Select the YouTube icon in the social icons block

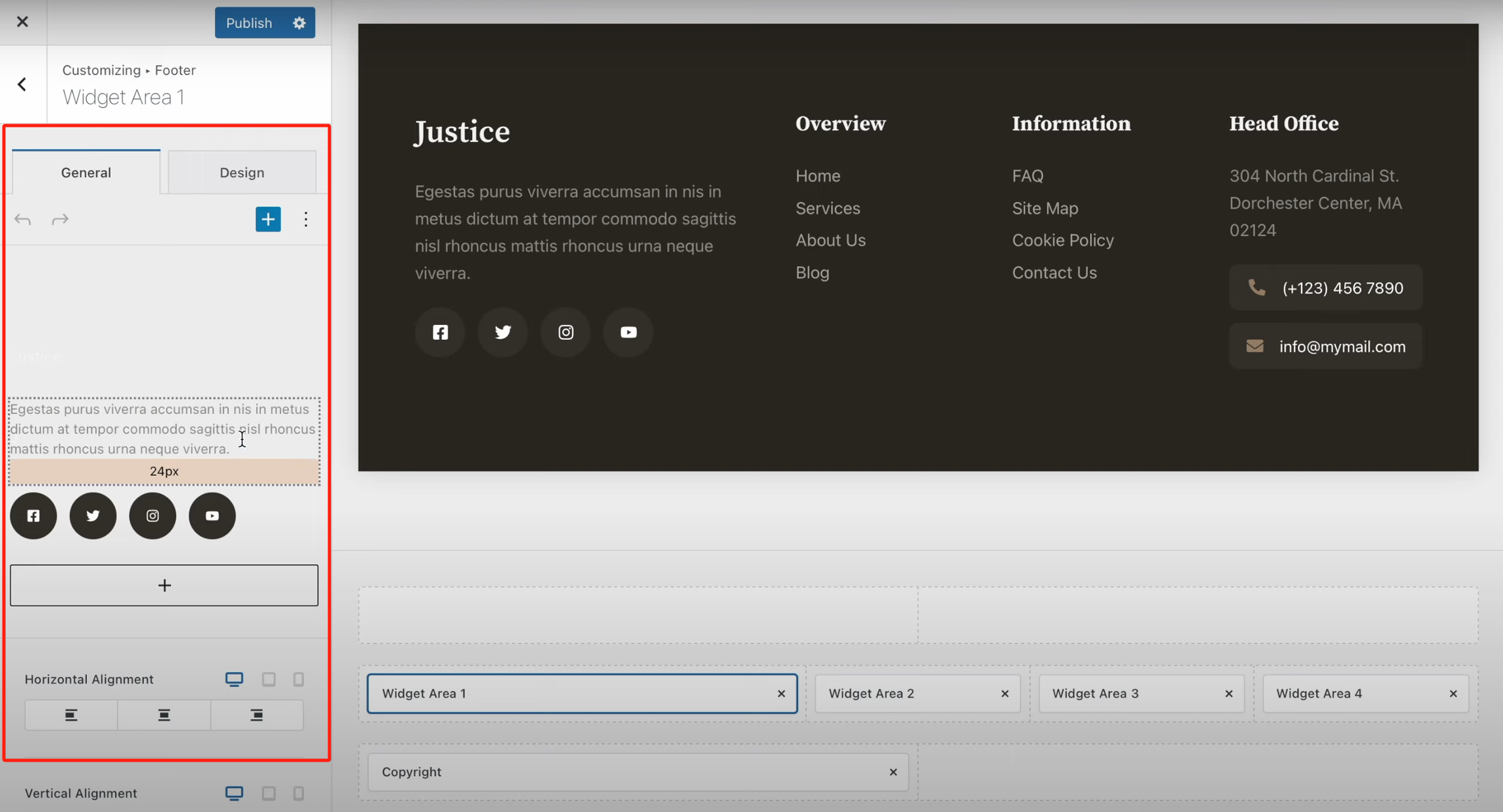211,516
